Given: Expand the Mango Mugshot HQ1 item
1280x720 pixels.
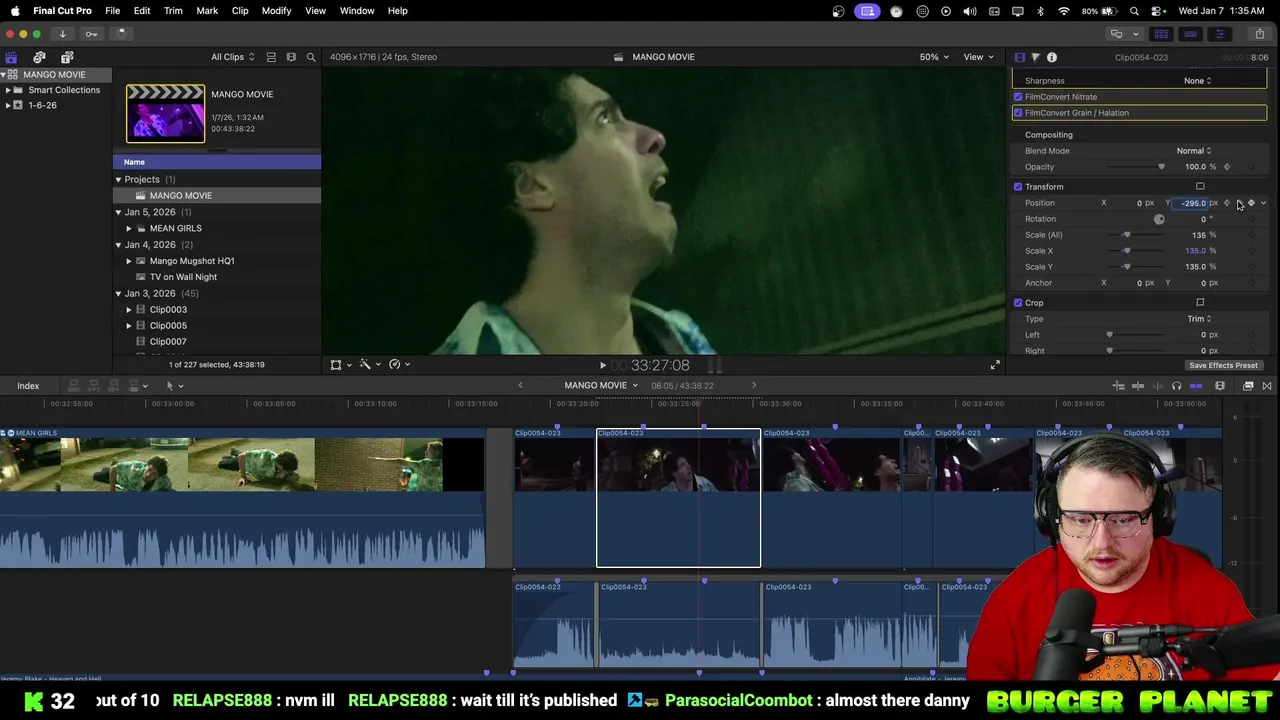Looking at the screenshot, I should [129, 261].
